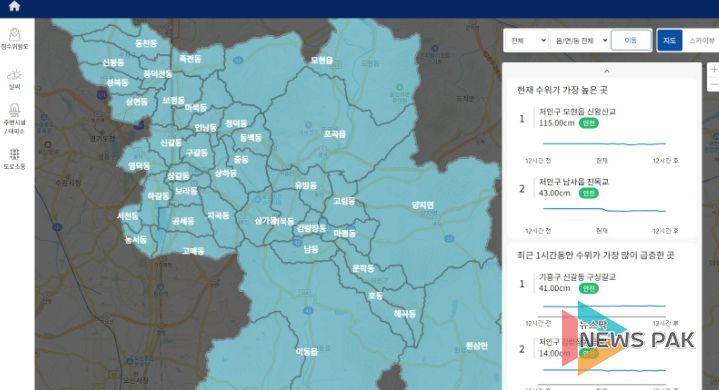Click 보정동 label on the map
Image resolution: width=719 pixels, height=390 pixels.
[173, 100]
